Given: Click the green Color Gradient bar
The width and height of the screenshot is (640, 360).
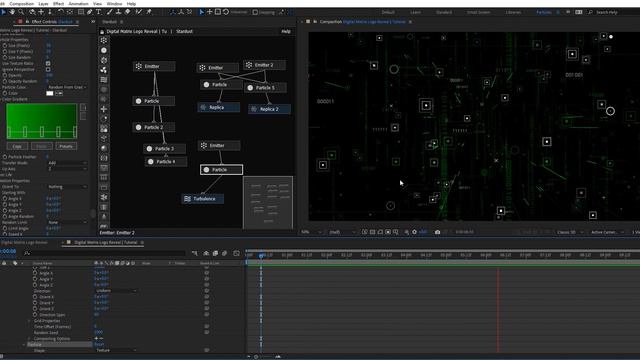Looking at the screenshot, I should click(x=42, y=121).
